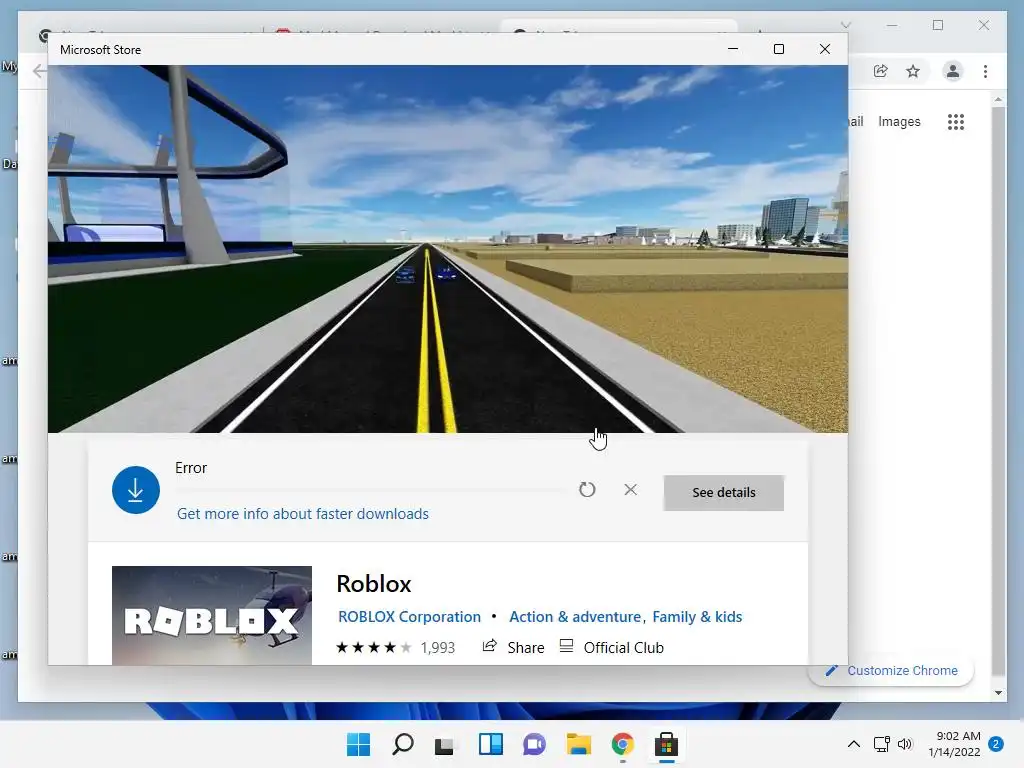The image size is (1024, 768).
Task: Click Chrome's back arrow button
Action: [x=39, y=71]
